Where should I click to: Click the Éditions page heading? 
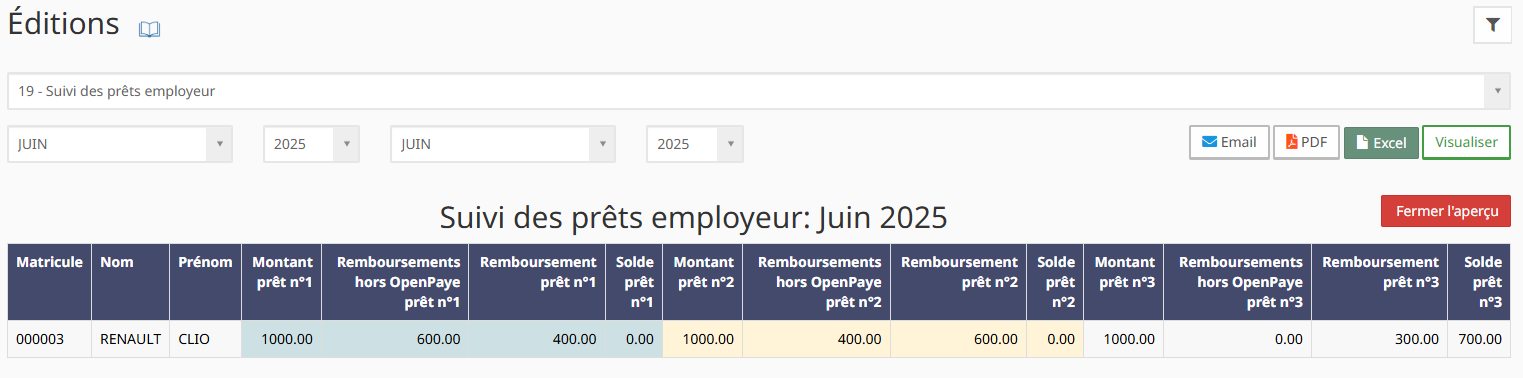tap(64, 24)
